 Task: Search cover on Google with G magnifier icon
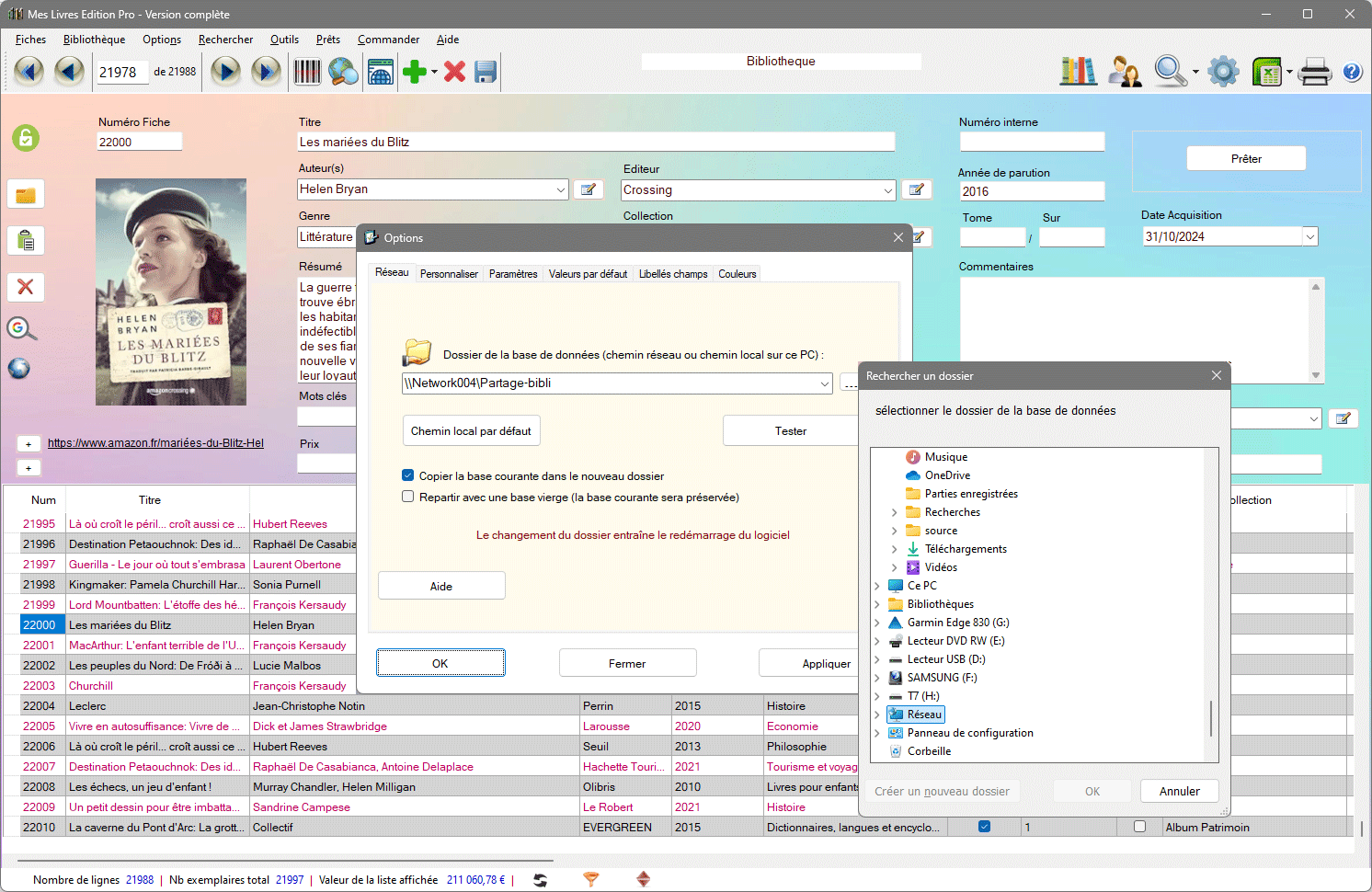pyautogui.click(x=21, y=328)
